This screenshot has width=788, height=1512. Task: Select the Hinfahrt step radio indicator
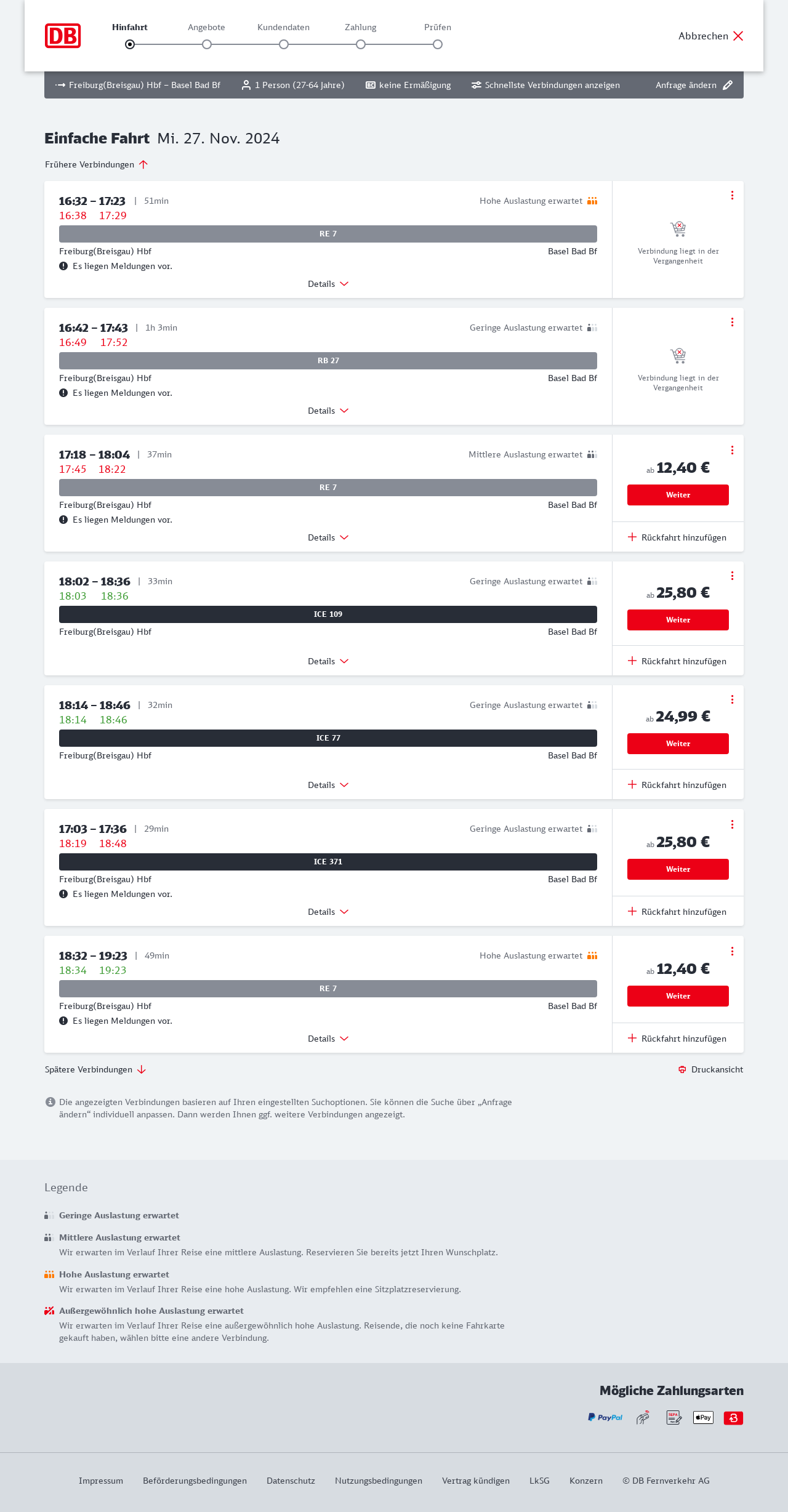click(130, 44)
